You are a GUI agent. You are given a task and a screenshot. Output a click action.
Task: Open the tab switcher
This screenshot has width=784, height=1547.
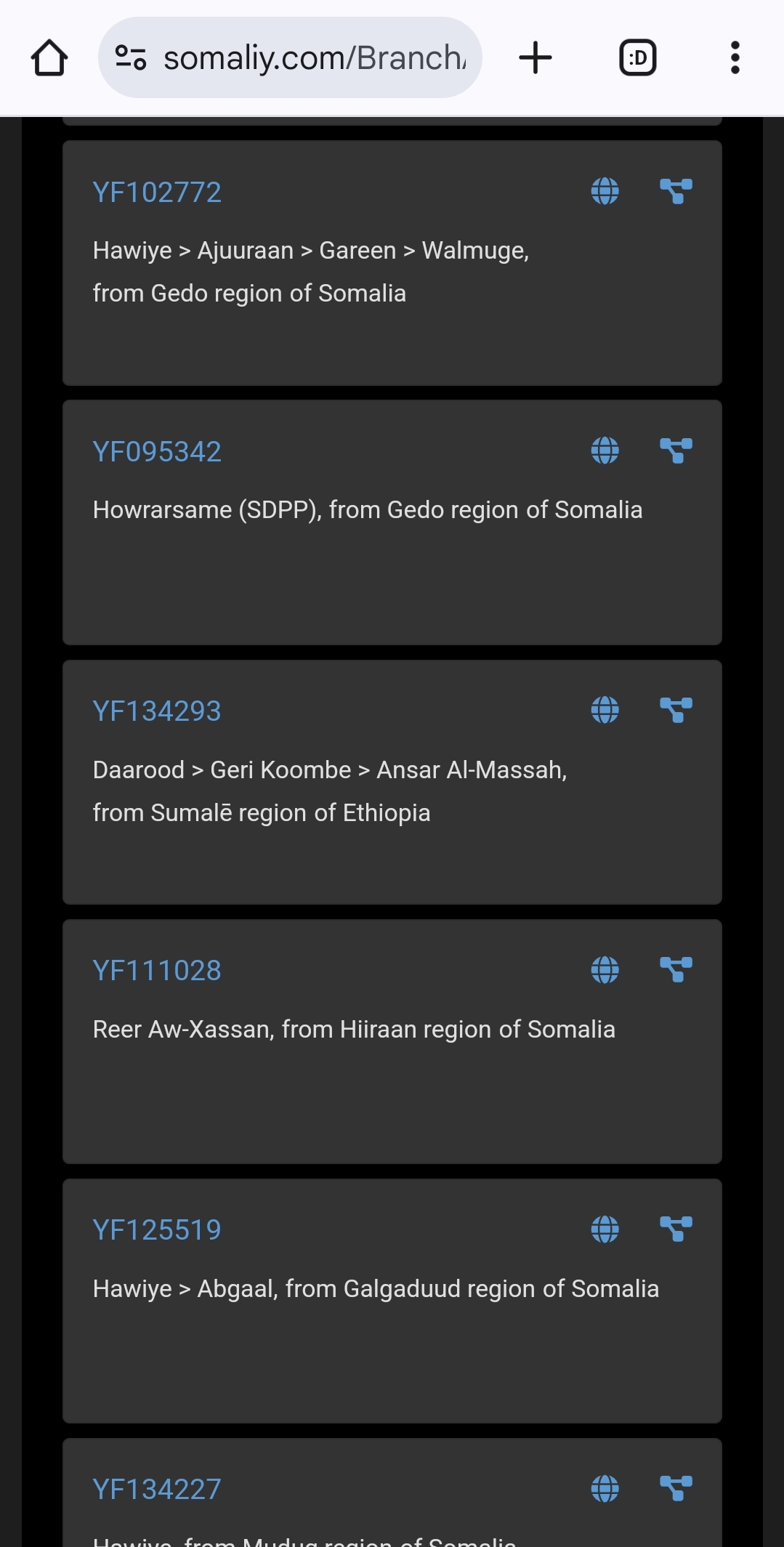pos(637,58)
